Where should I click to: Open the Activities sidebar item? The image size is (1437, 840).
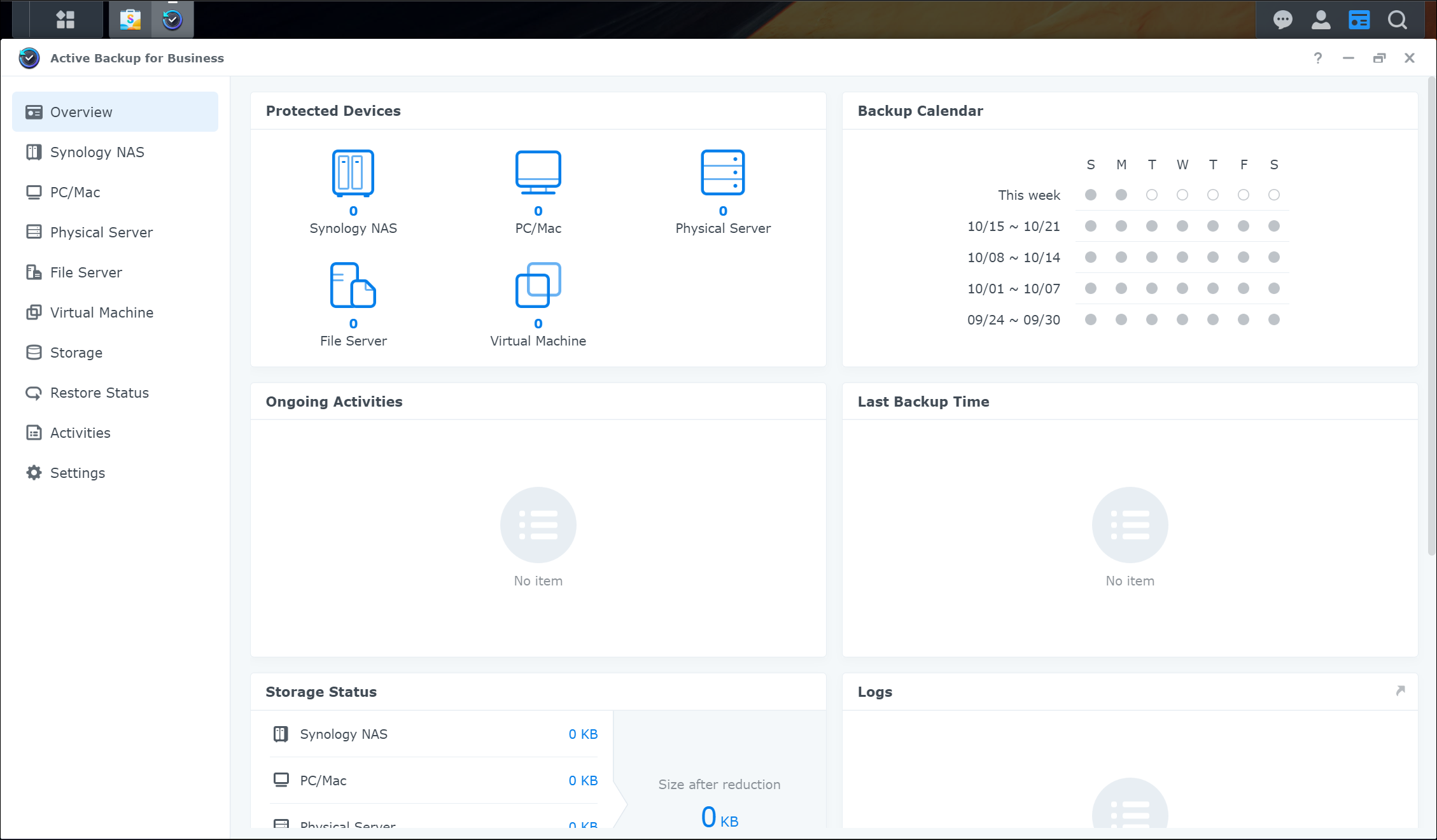80,433
